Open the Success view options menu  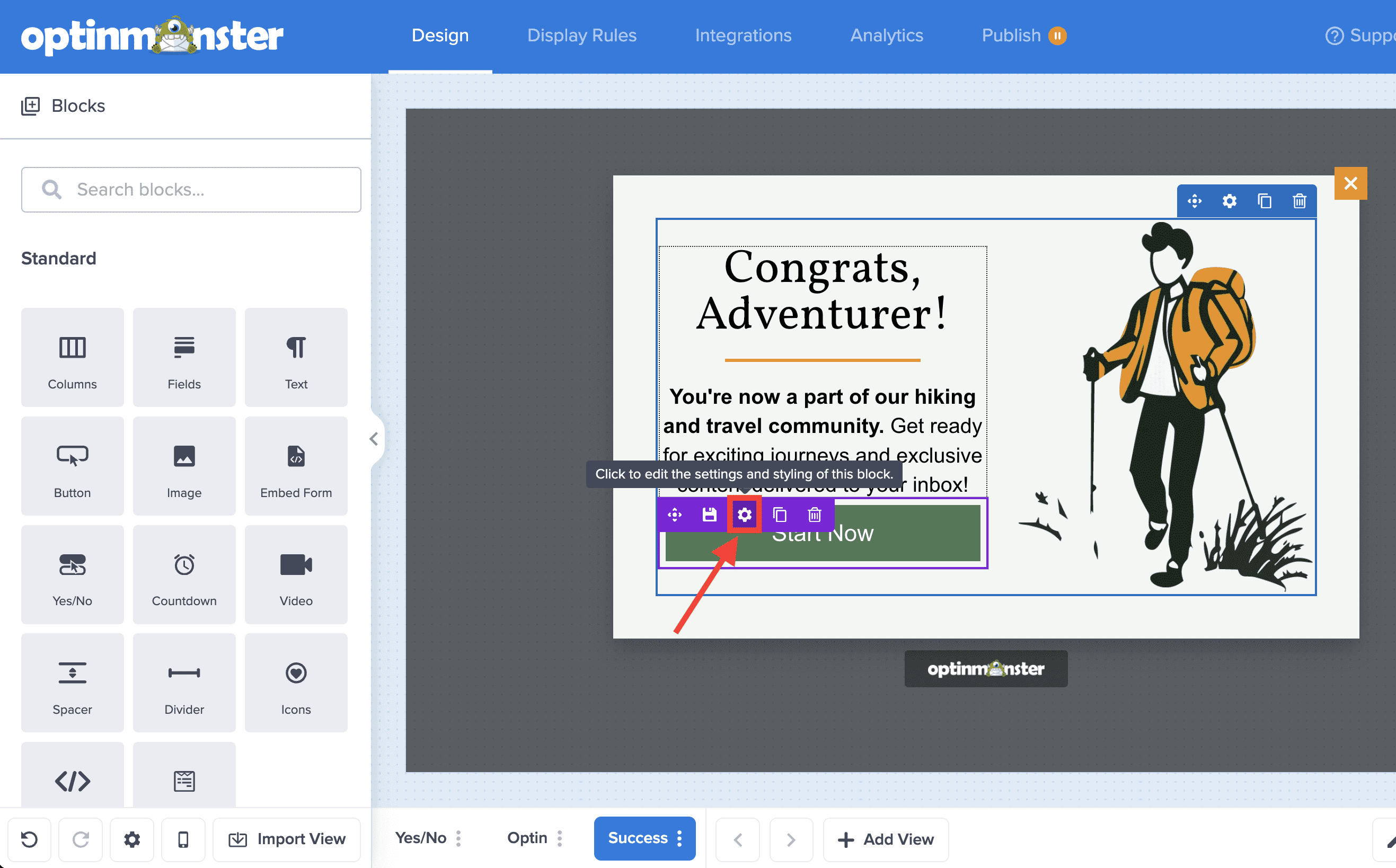pyautogui.click(x=679, y=839)
